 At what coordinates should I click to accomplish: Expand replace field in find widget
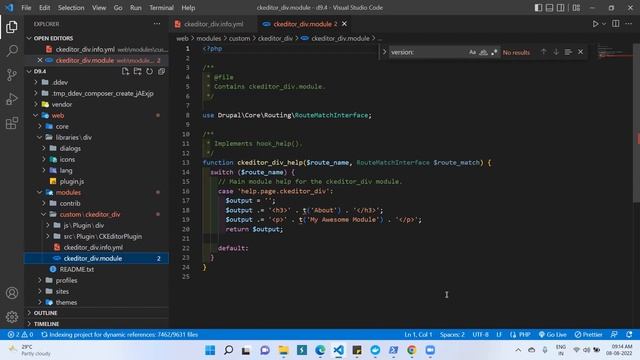(384, 52)
